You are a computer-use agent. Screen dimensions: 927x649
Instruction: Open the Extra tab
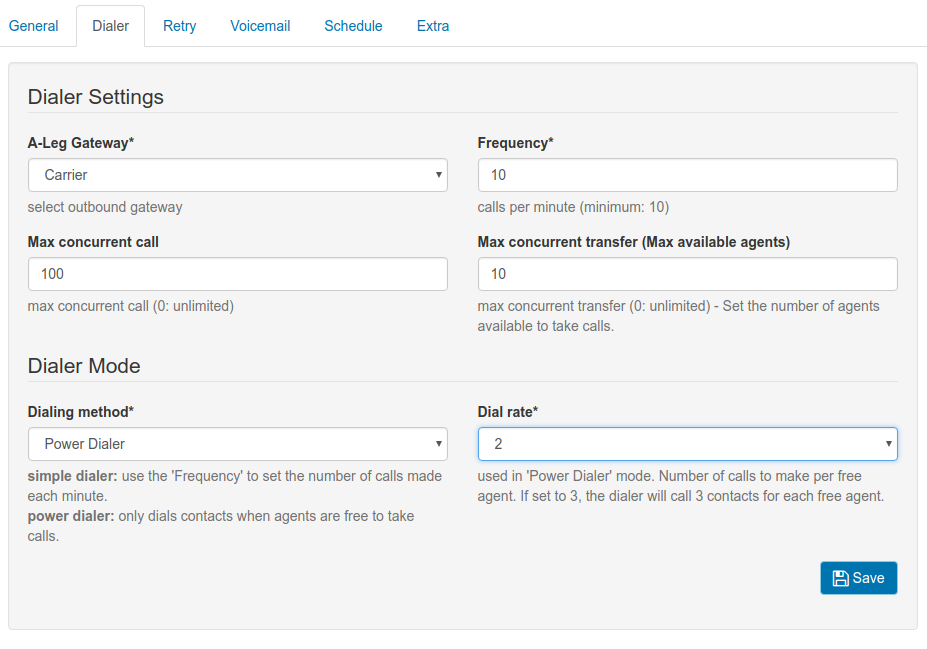click(433, 26)
